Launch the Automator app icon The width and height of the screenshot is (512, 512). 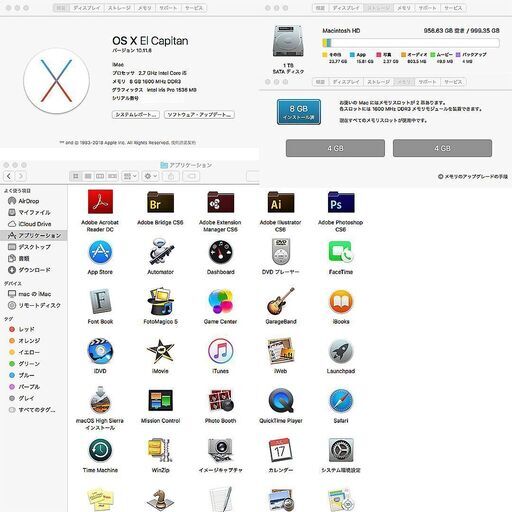pos(161,252)
